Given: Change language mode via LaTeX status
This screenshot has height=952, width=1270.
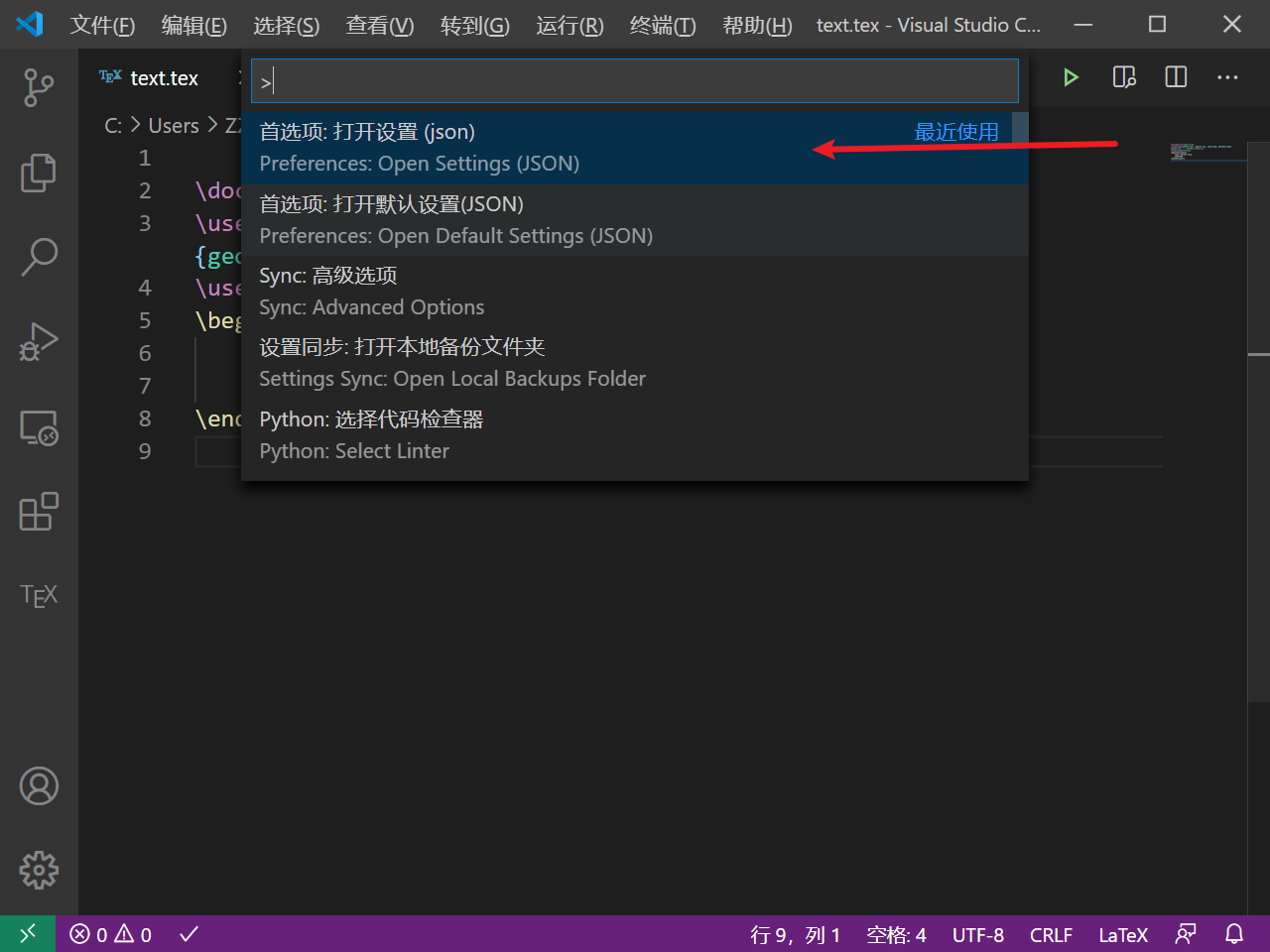Looking at the screenshot, I should 1122,934.
